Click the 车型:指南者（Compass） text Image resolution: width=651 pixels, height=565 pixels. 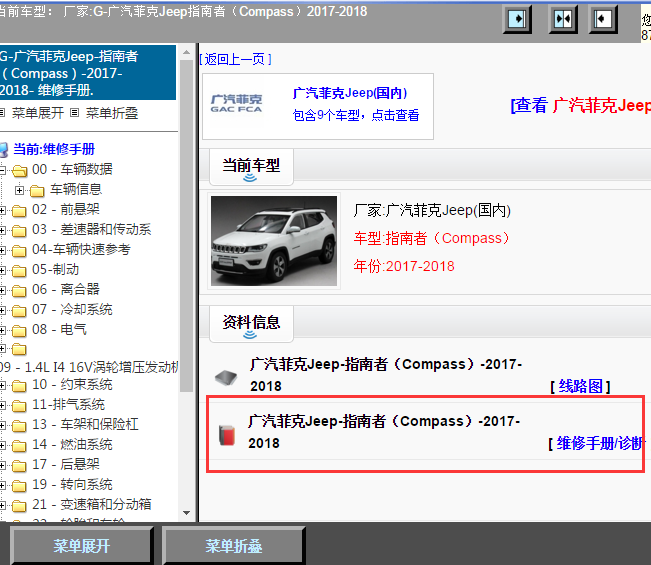tap(432, 238)
